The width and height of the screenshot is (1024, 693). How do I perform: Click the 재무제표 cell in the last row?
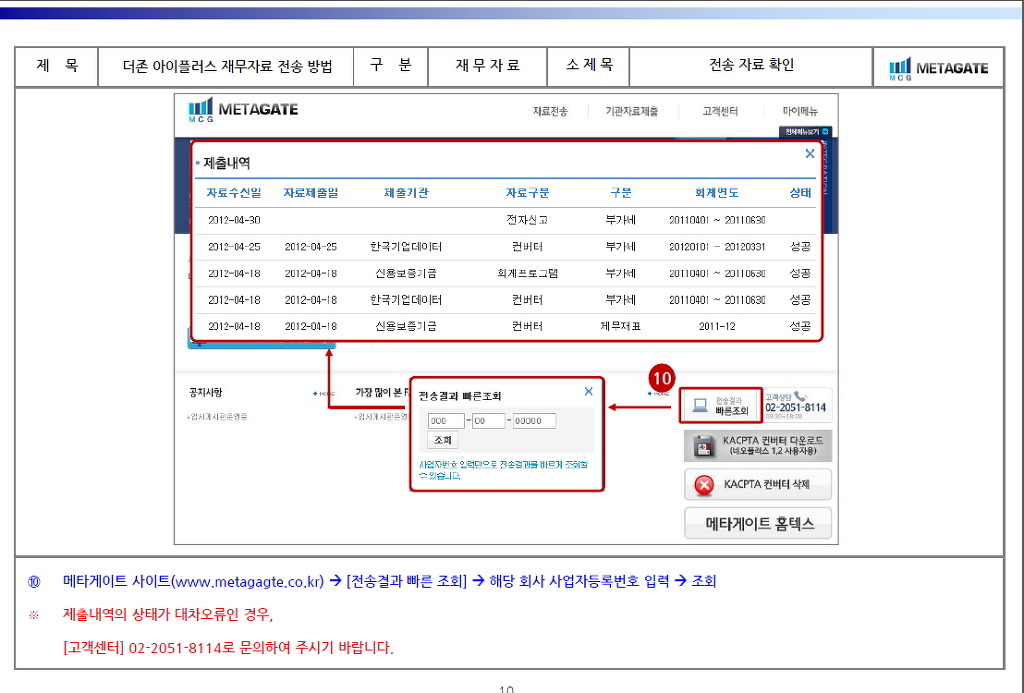620,326
